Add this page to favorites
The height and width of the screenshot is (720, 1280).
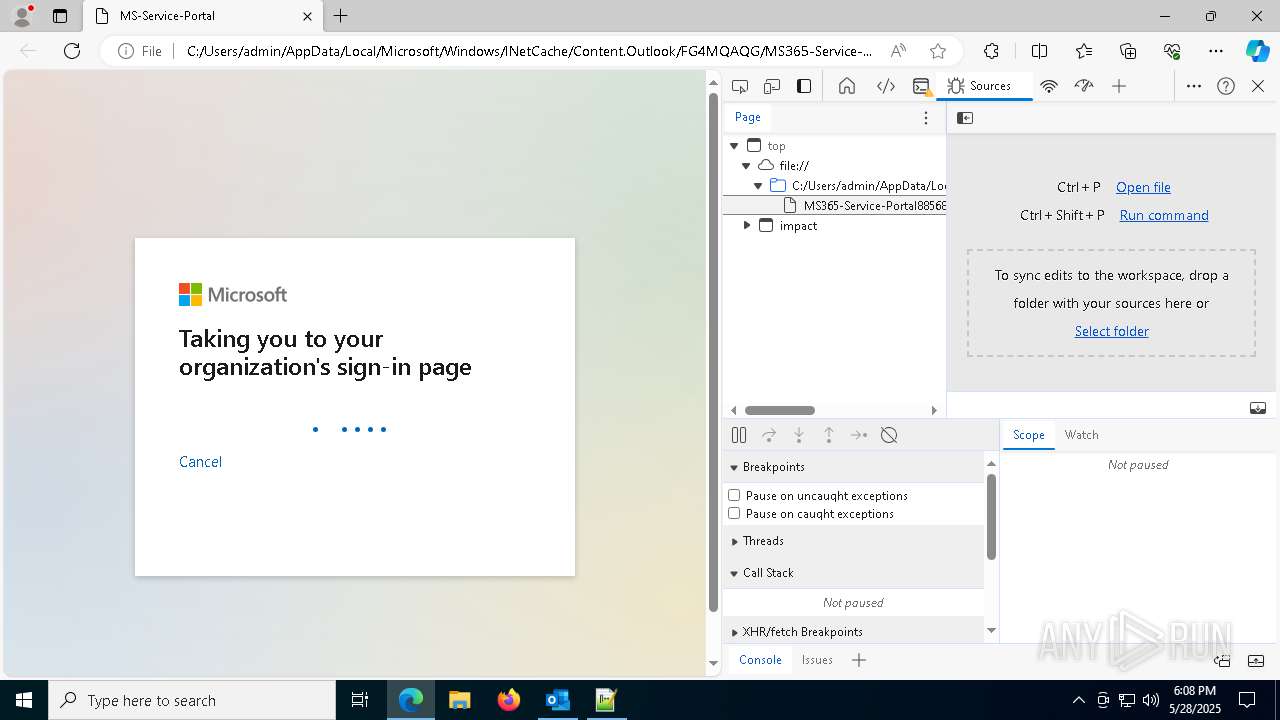pos(937,51)
